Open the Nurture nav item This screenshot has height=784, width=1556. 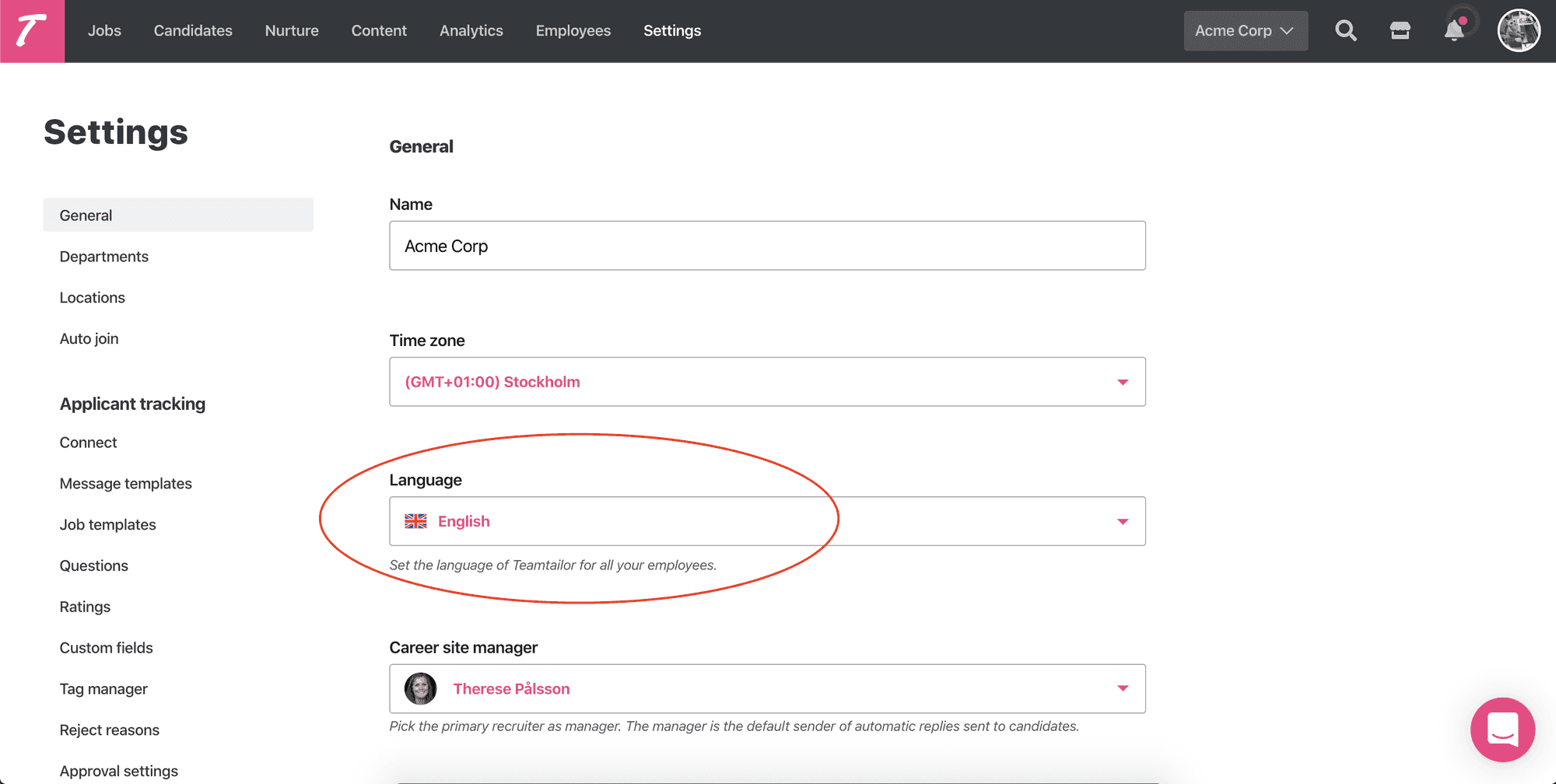(x=292, y=31)
